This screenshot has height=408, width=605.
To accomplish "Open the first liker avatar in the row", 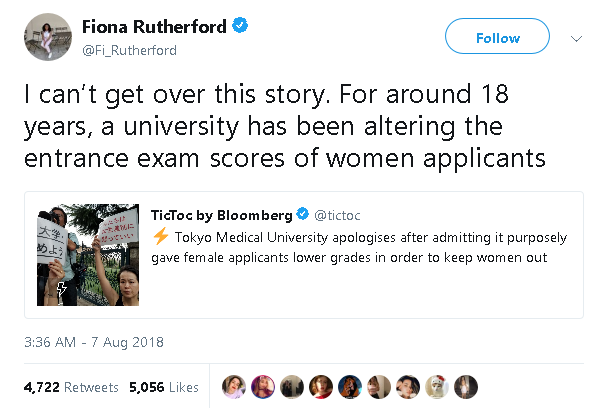I will click(235, 387).
